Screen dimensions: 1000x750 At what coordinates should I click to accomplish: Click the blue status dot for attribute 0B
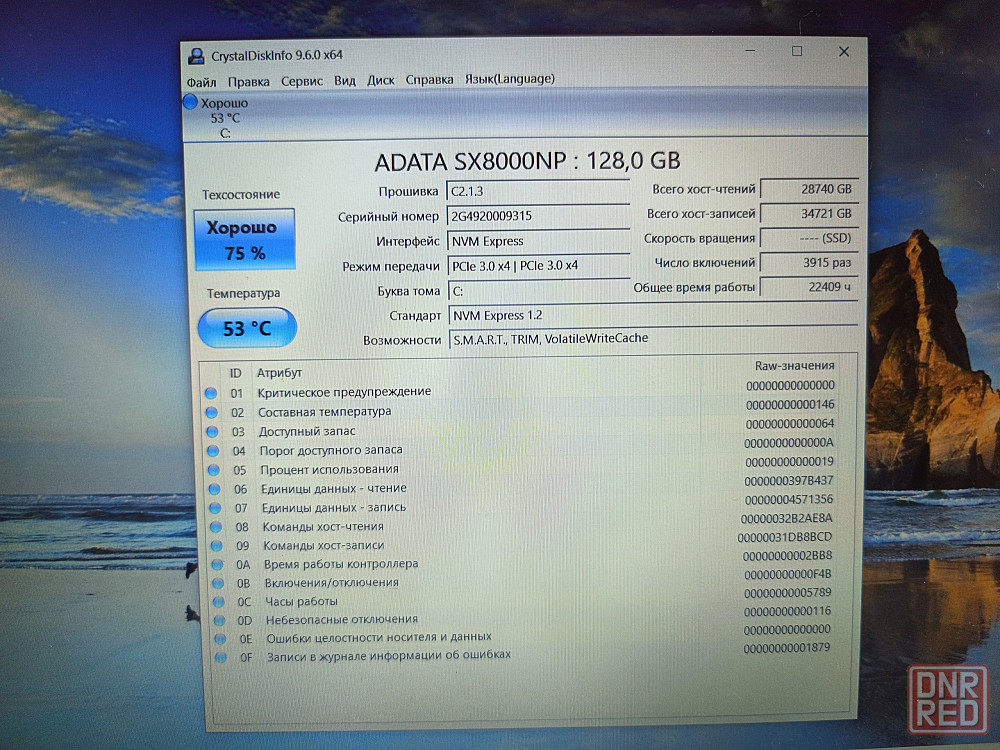point(217,583)
